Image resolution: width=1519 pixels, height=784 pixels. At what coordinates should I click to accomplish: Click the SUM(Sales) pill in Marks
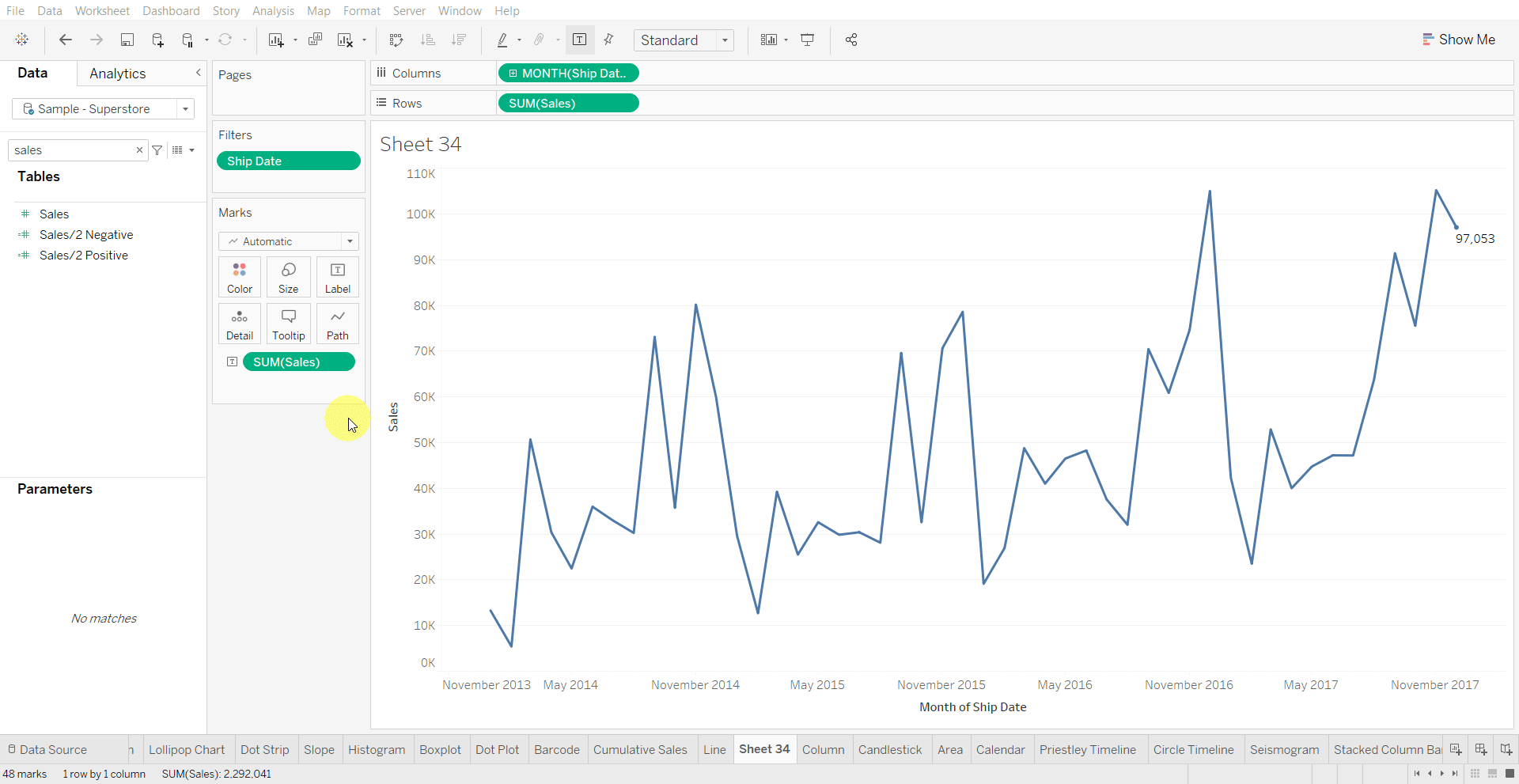click(298, 362)
